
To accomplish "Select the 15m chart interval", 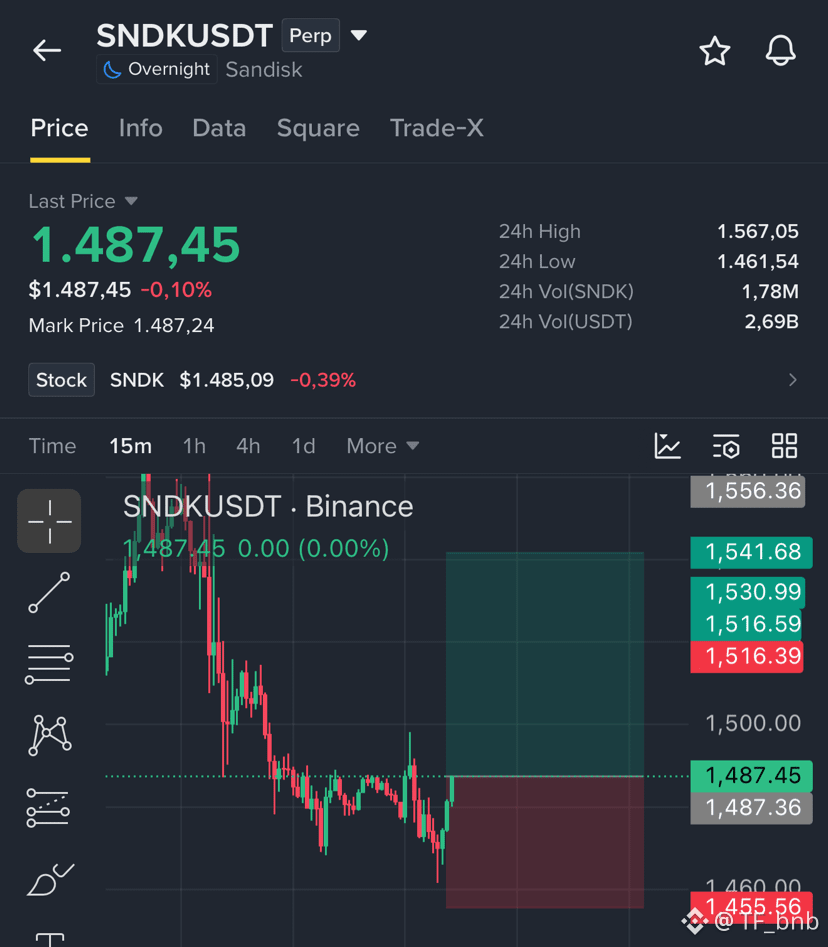I will 130,446.
